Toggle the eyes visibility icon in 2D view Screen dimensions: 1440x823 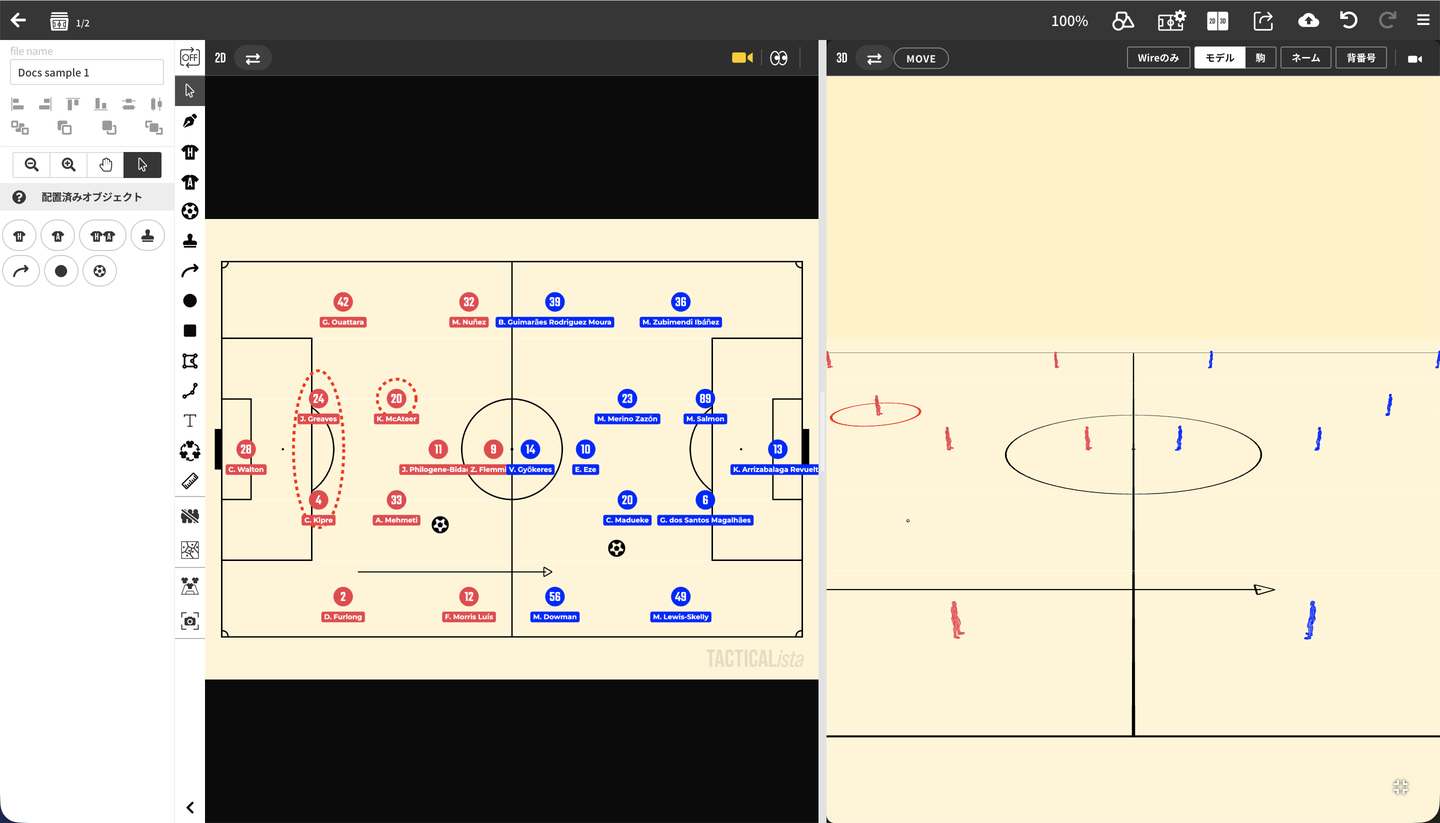tap(779, 58)
